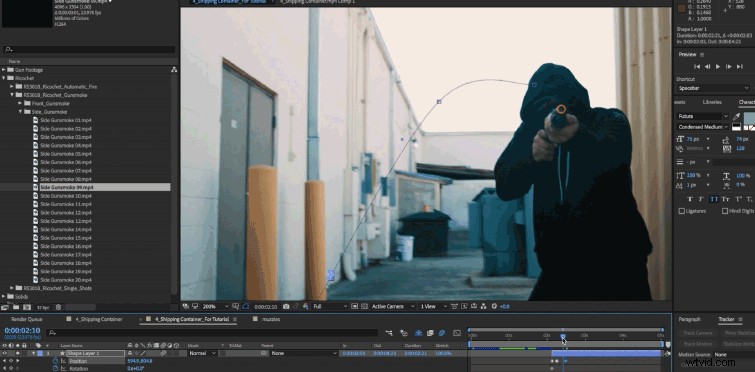Collapse the Ricochet folder

pyautogui.click(x=4, y=78)
